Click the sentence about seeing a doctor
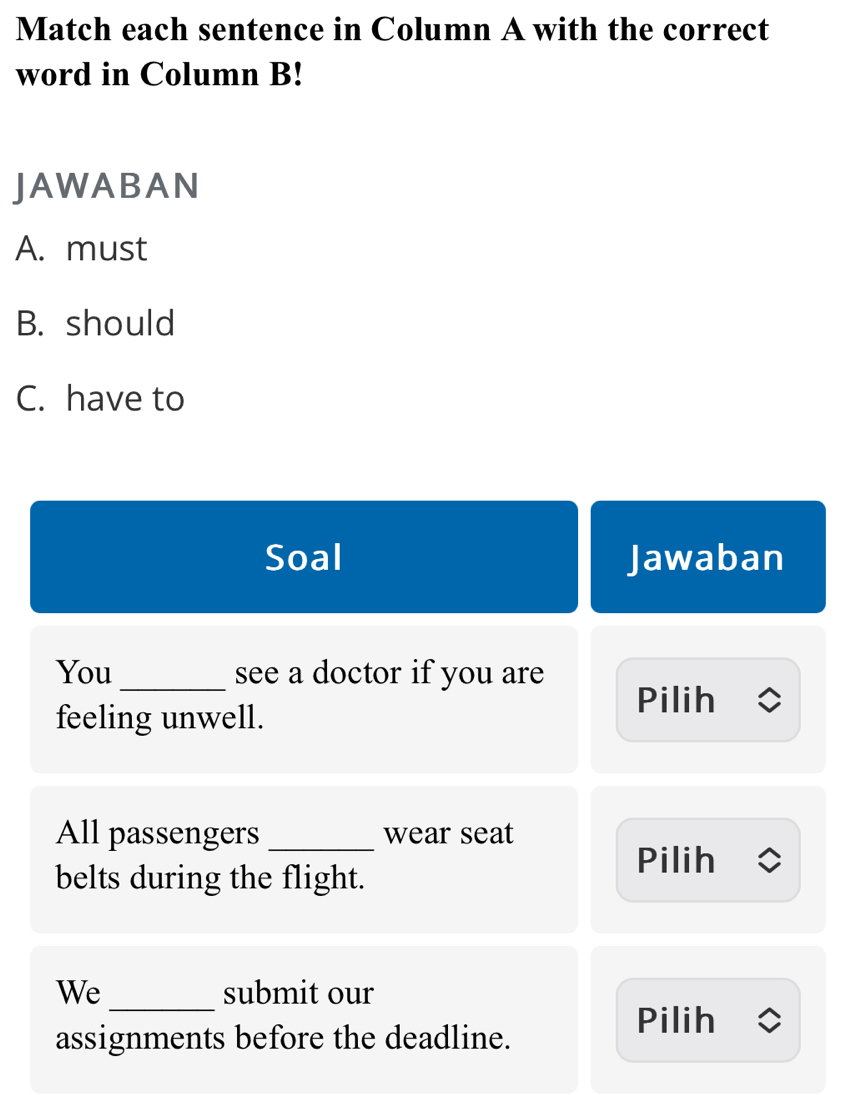This screenshot has width=842, height=1095. point(300,694)
